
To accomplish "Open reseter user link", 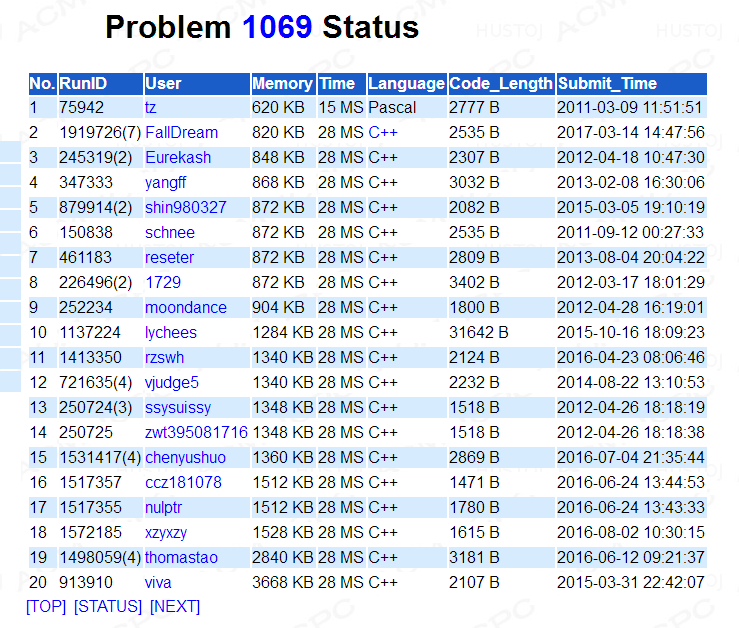I will pos(169,257).
